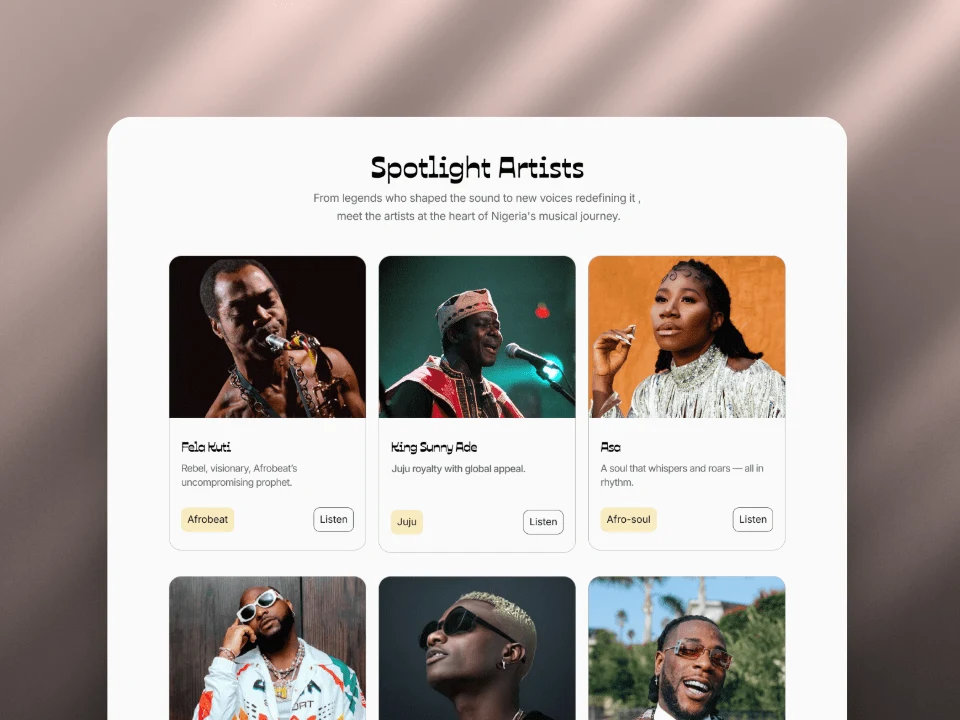
Task: Open Fela Kuti's saxophone photo
Action: (x=268, y=337)
